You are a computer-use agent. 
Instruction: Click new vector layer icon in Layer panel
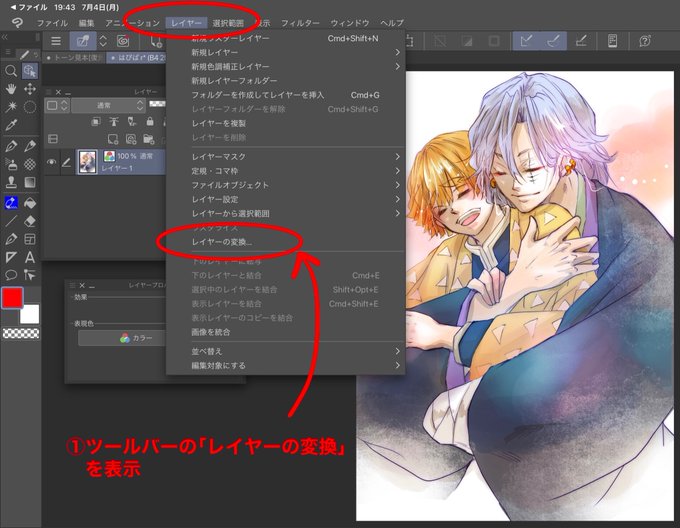pyautogui.click(x=131, y=139)
